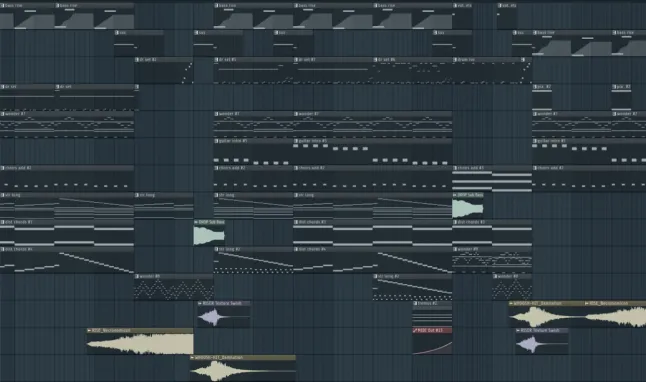Select the dr set #5 pattern clip
Image resolution: width=646 pixels, height=382 pixels.
(x=253, y=70)
